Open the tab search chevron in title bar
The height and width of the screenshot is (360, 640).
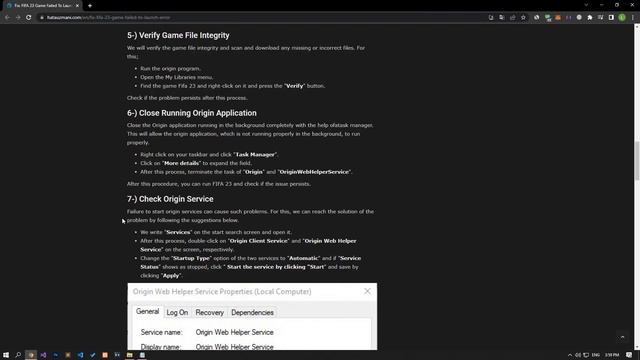[x=586, y=5]
